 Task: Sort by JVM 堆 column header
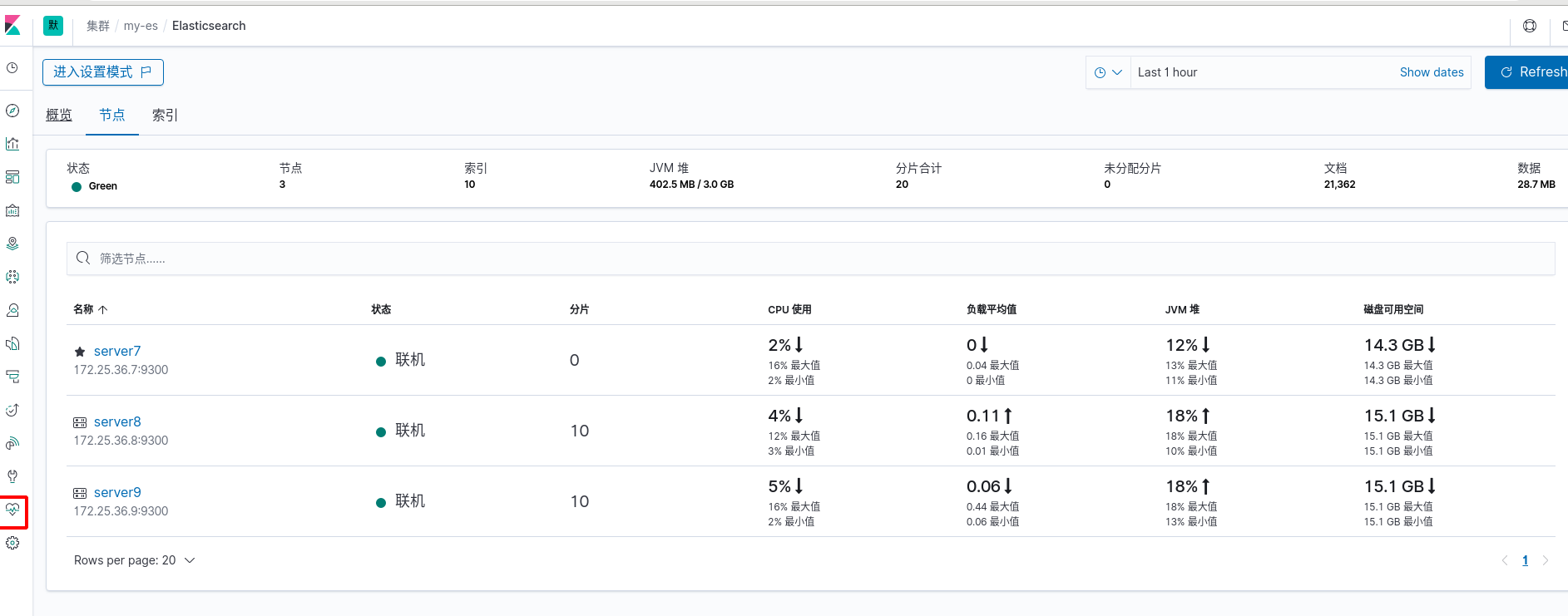(x=1182, y=309)
